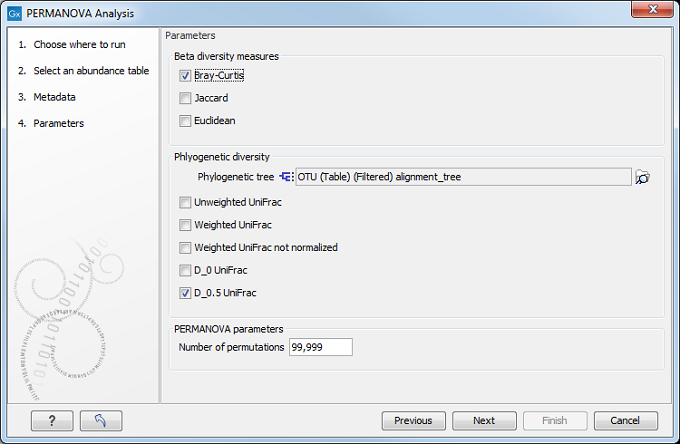Click the Number of permutations field

(x=320, y=347)
